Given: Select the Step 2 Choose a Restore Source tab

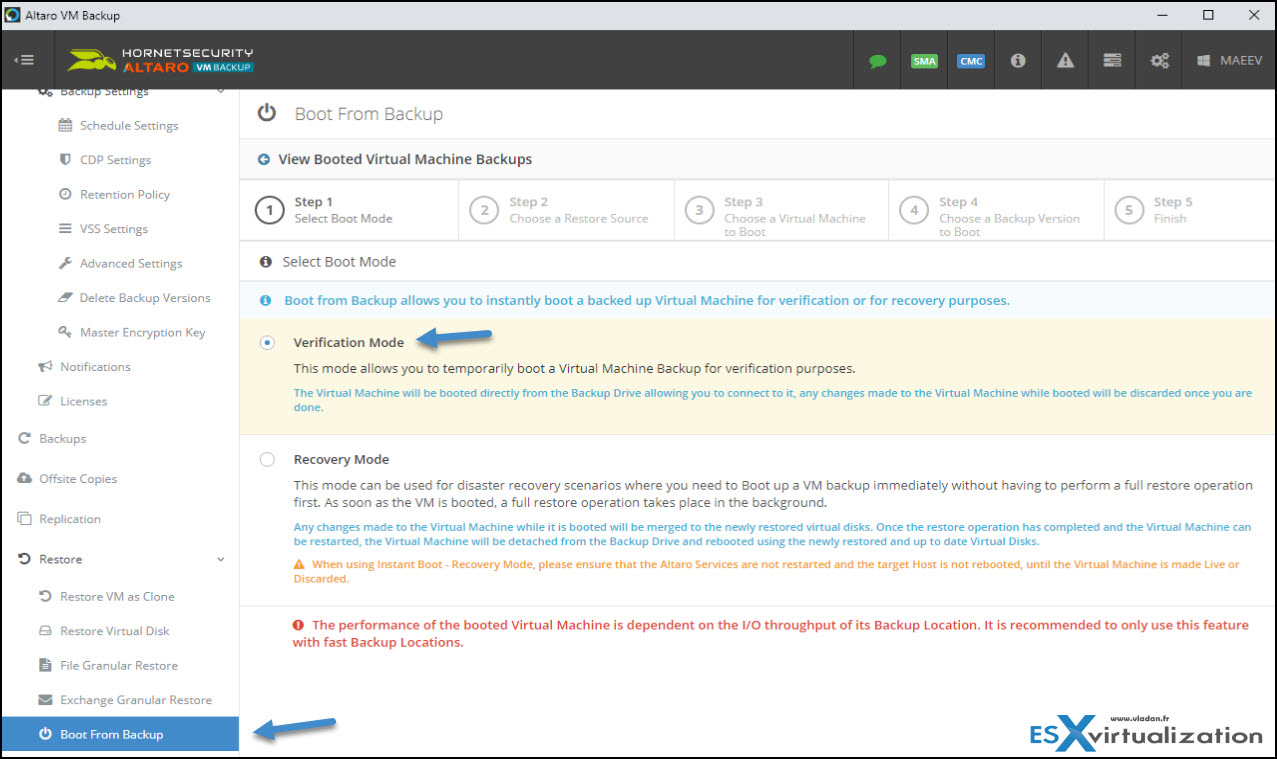Looking at the screenshot, I should (566, 210).
